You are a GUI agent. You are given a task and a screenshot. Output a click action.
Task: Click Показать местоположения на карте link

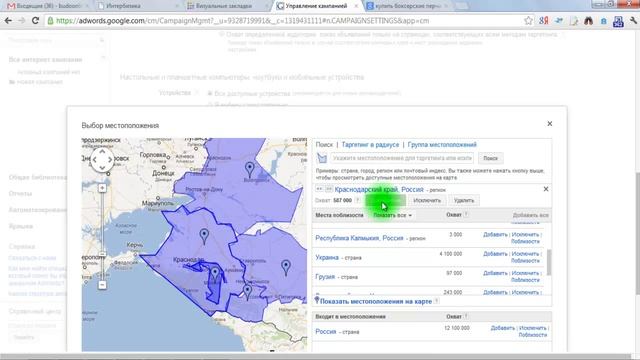[376, 301]
